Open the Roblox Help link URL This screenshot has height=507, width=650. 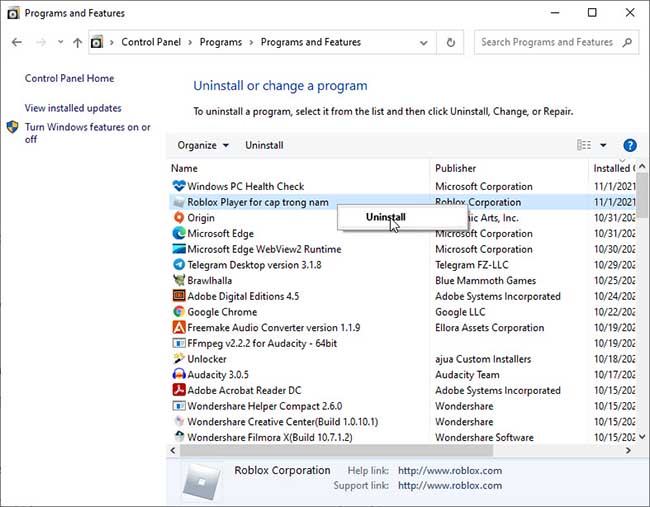click(x=450, y=471)
